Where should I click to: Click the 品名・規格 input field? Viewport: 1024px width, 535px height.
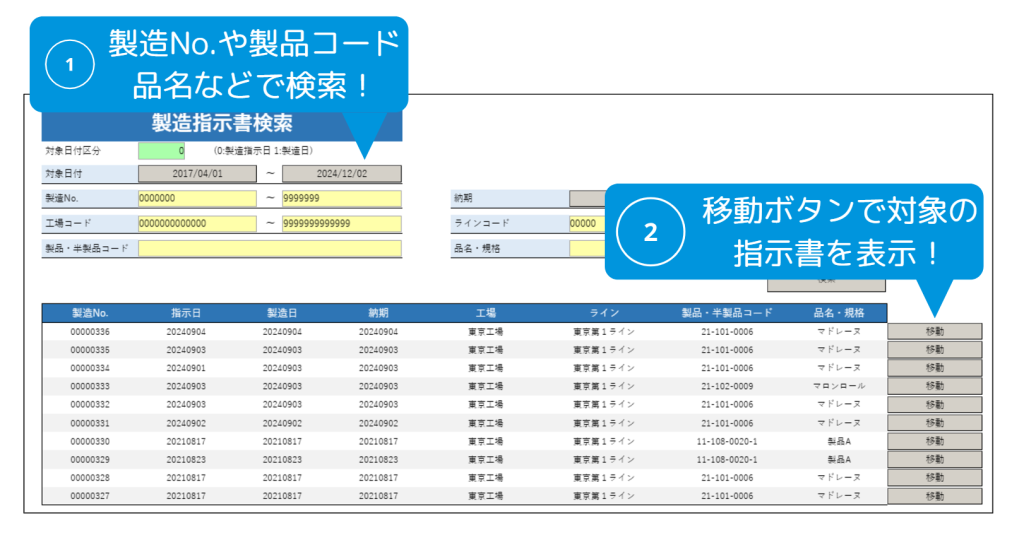tap(587, 248)
